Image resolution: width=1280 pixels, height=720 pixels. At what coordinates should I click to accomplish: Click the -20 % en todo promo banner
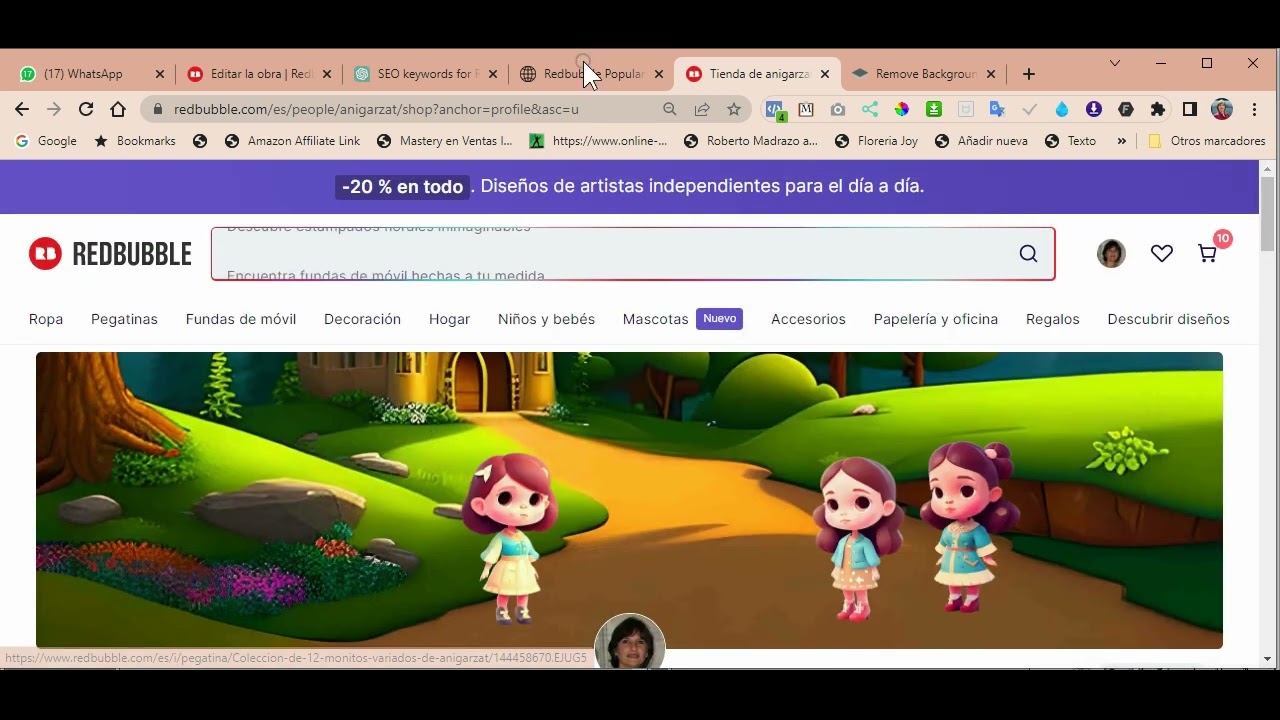(x=629, y=186)
